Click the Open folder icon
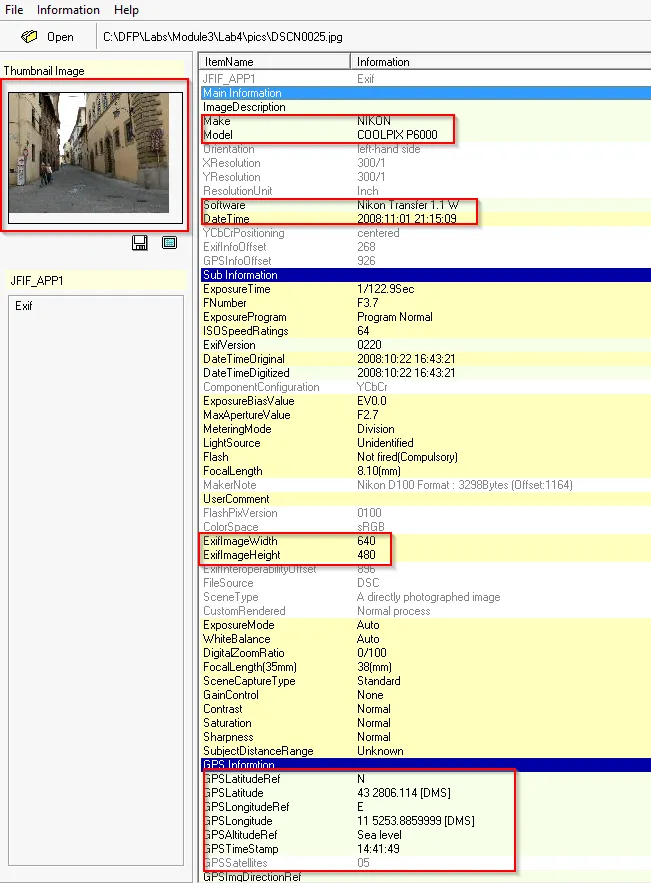The height and width of the screenshot is (883, 651). (x=30, y=37)
